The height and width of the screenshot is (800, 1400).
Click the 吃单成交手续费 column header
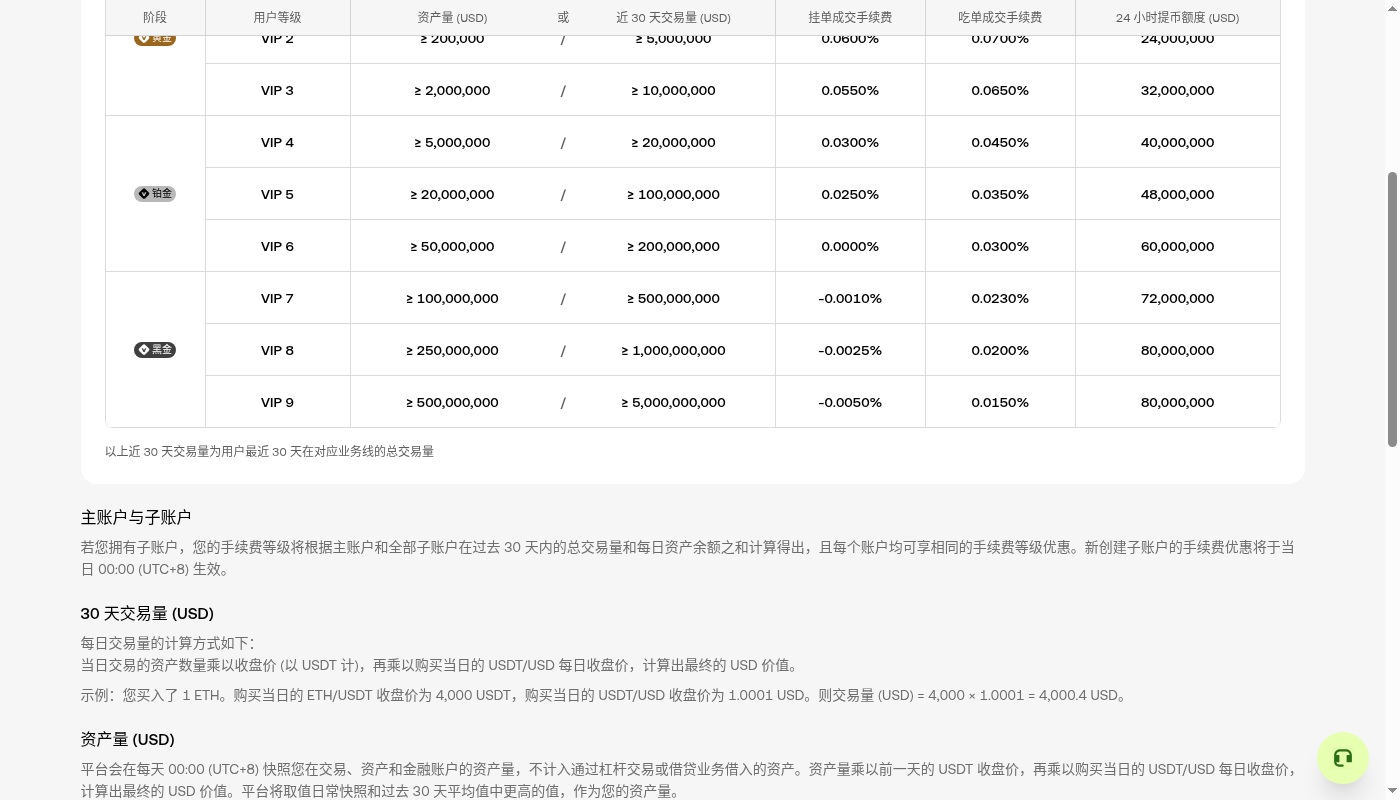pyautogui.click(x=1000, y=18)
